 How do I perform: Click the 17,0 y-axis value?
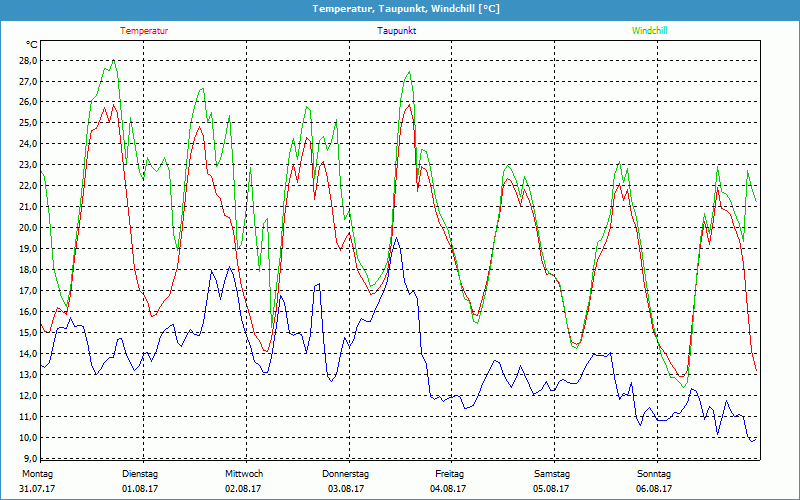(x=28, y=290)
